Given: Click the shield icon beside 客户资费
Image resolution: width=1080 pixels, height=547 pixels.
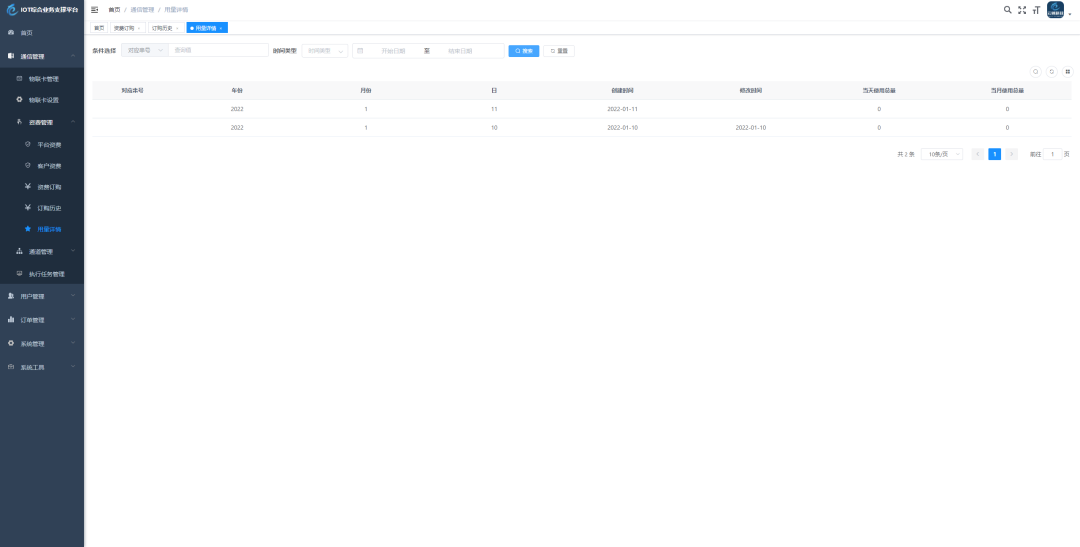Looking at the screenshot, I should 28,165.
